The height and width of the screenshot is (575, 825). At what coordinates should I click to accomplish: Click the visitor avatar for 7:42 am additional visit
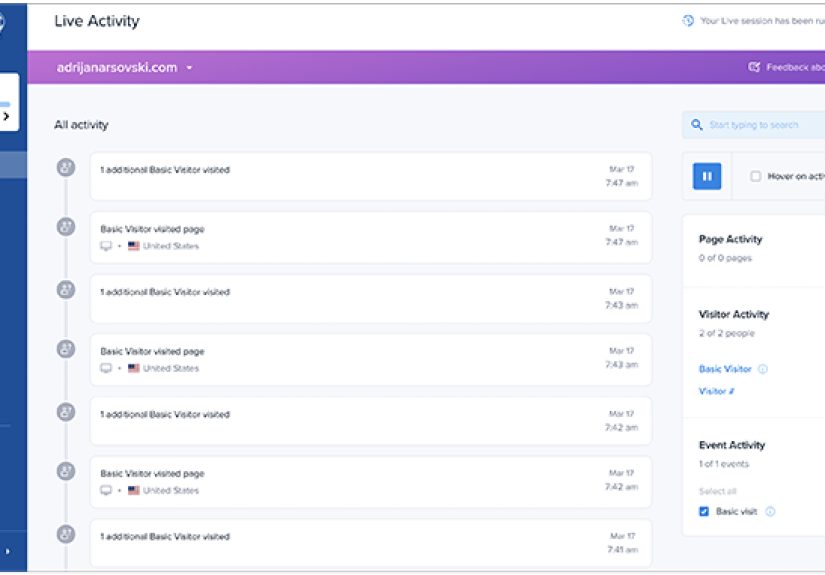tap(66, 412)
